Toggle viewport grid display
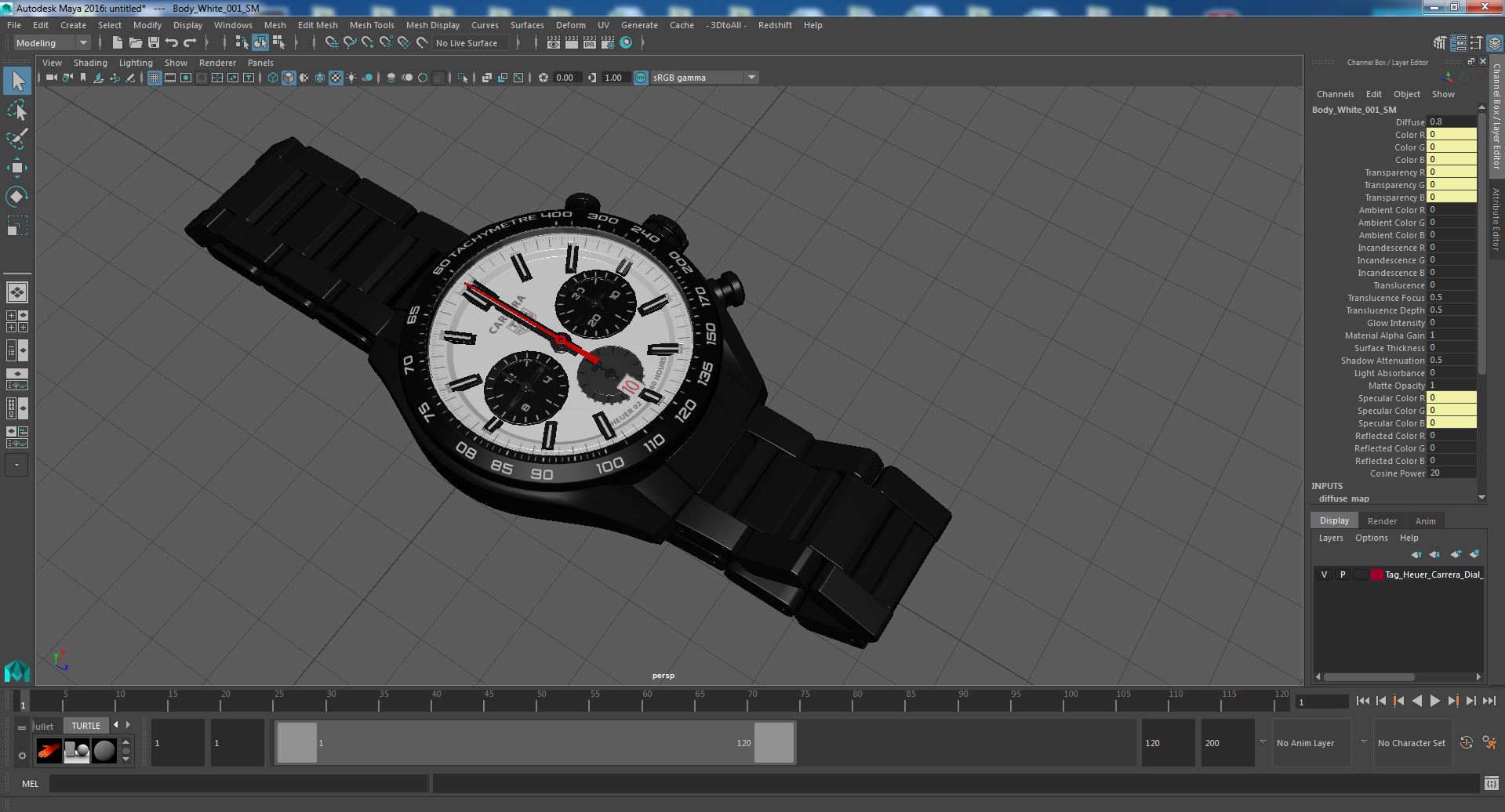1505x812 pixels. pos(154,78)
